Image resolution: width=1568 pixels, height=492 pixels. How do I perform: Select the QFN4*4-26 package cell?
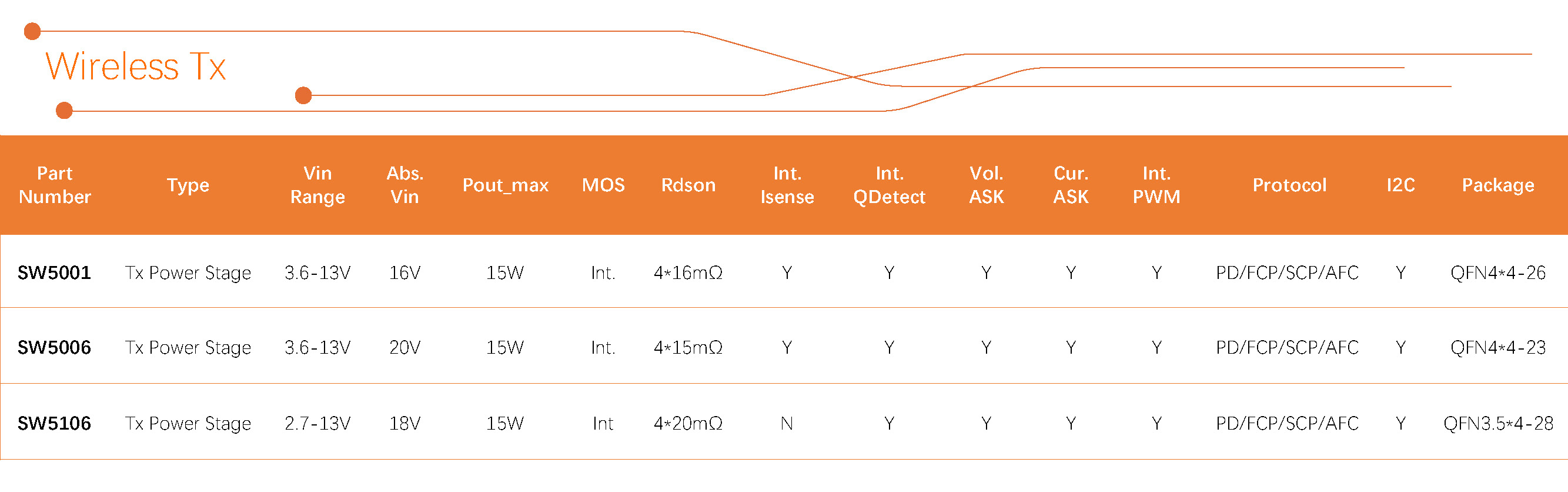click(x=1497, y=272)
